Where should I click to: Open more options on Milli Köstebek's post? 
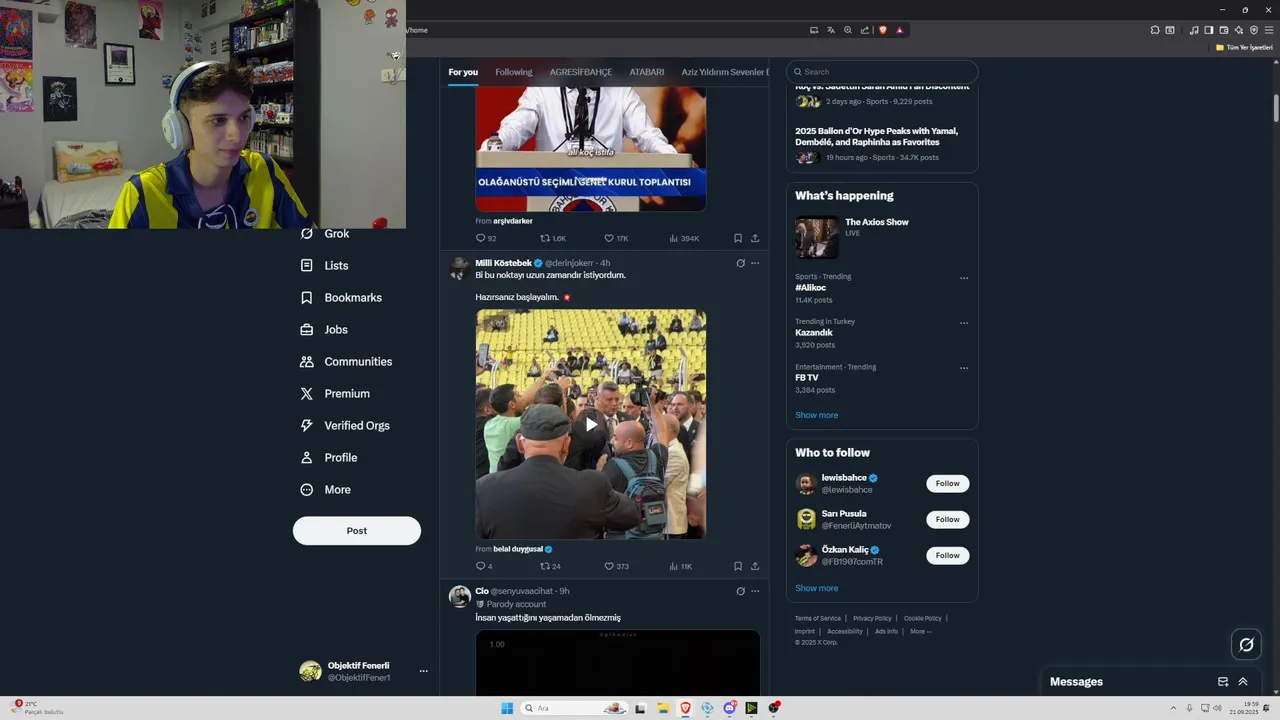[755, 263]
